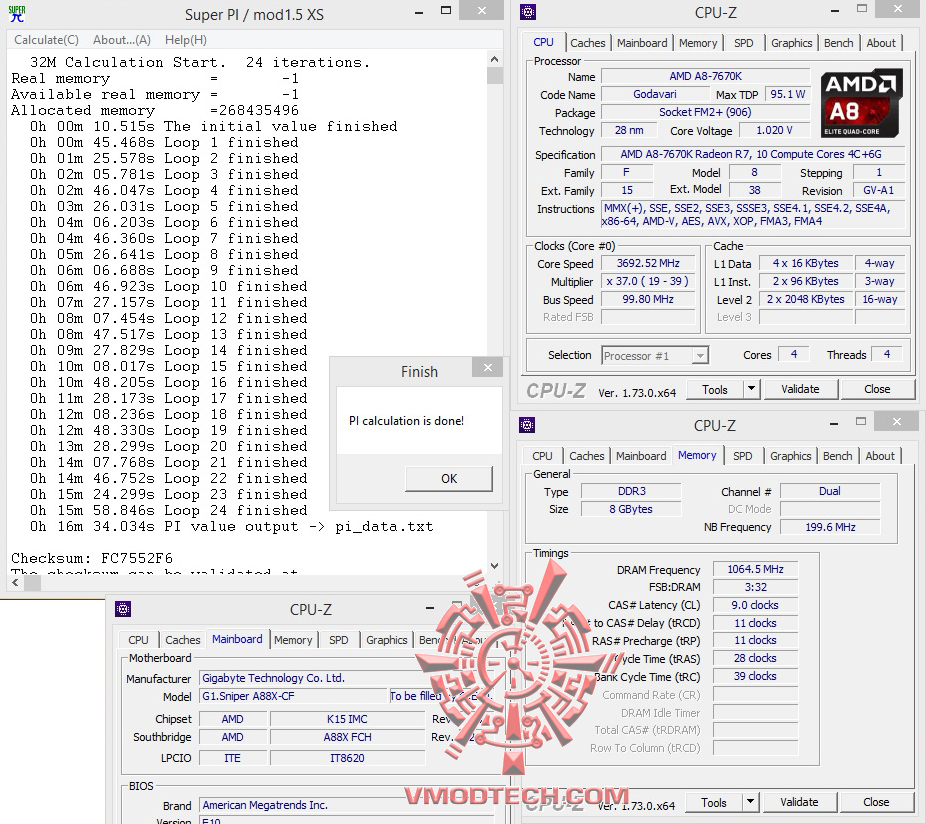The width and height of the screenshot is (926, 824).
Task: Open the About menu in Super PI
Action: pos(122,40)
